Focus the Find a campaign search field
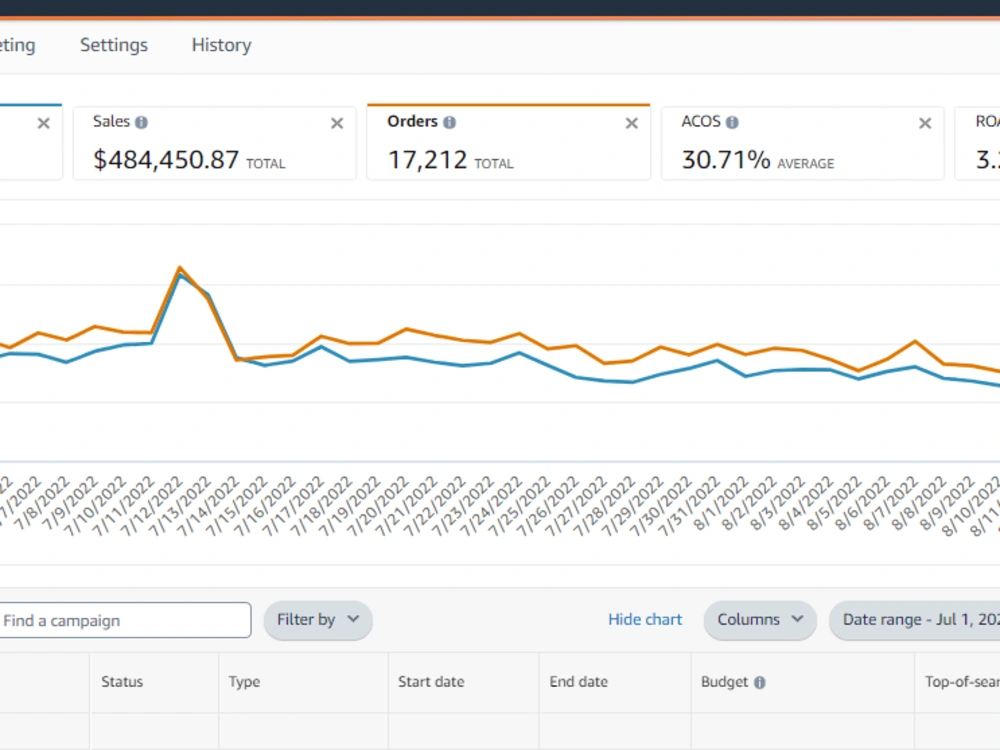This screenshot has height=750, width=1000. [x=124, y=620]
